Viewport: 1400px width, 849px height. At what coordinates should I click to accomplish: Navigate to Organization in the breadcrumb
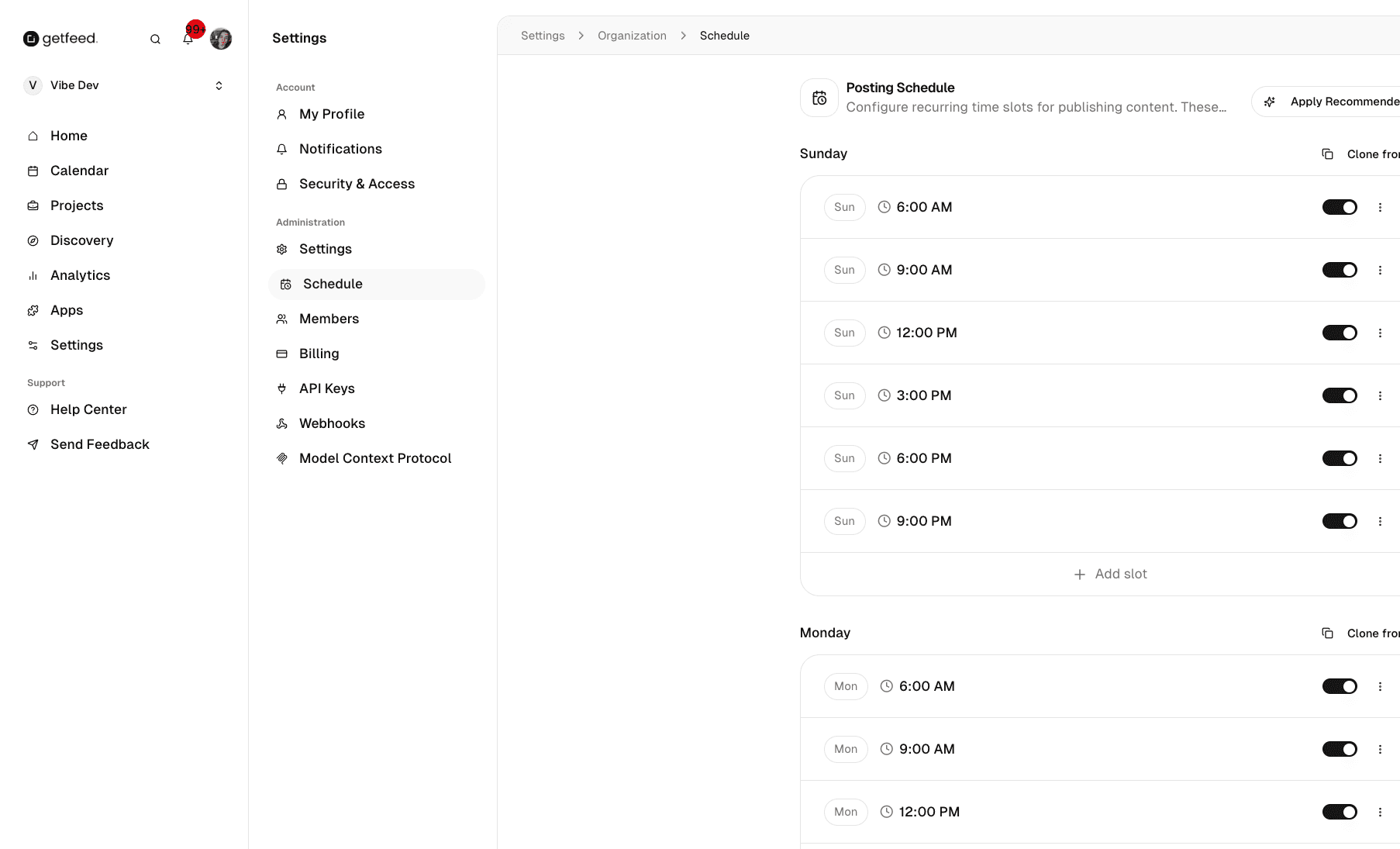632,35
